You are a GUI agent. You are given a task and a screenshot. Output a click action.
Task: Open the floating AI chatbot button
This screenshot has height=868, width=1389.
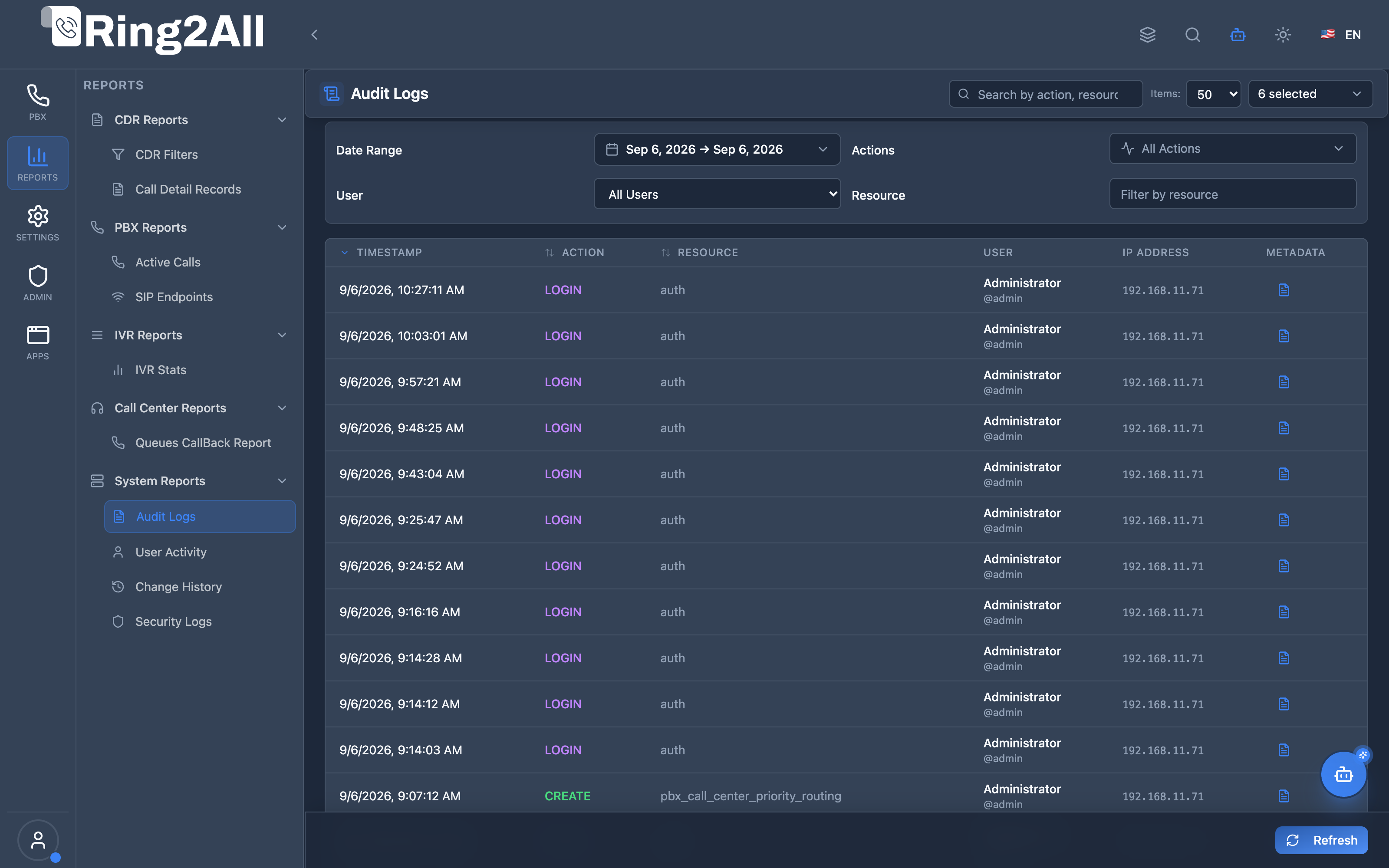click(x=1344, y=774)
